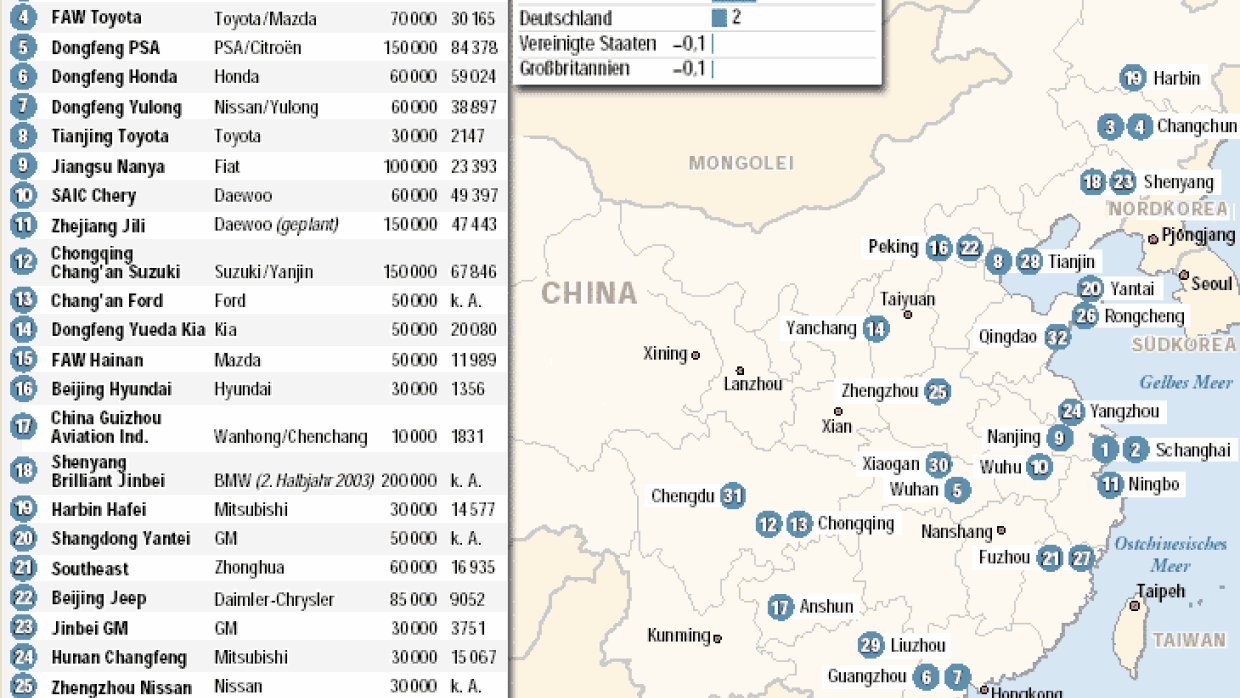The width and height of the screenshot is (1240, 698).
Task: Select marker 31 beside Chengdu on map
Action: (733, 495)
